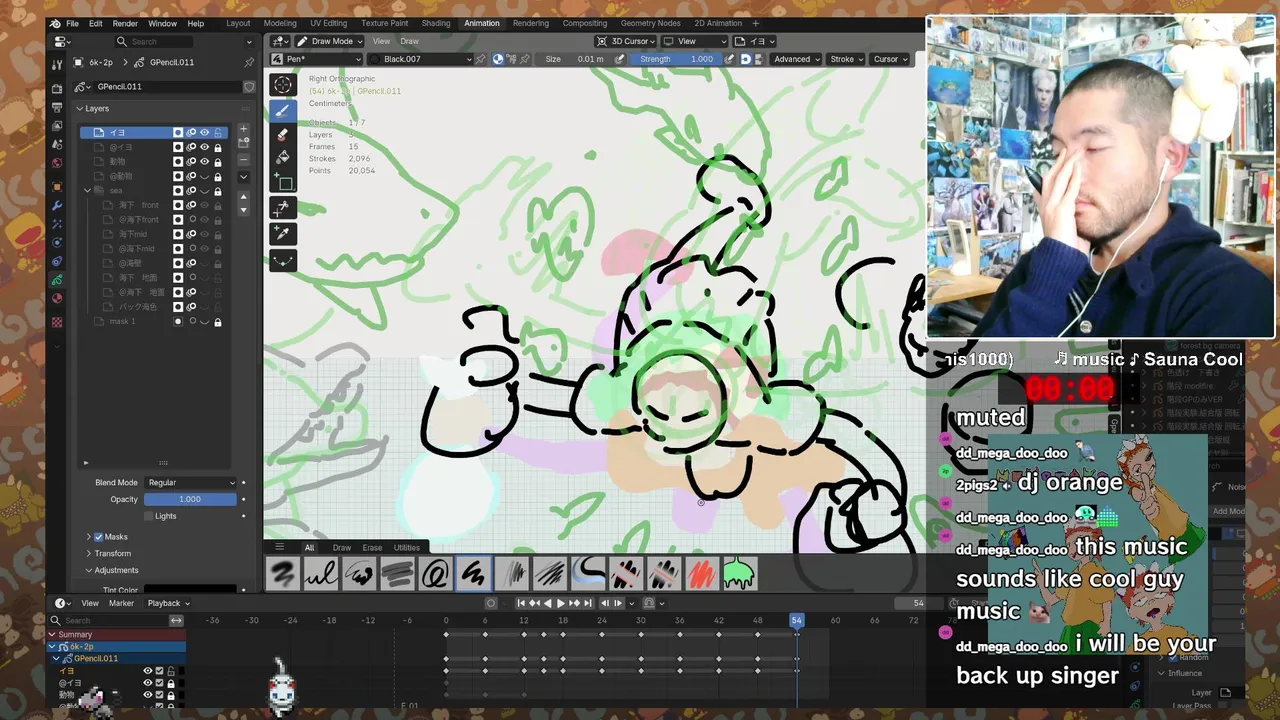This screenshot has width=1280, height=720.
Task: Open the Marker menu in timeline
Action: [x=121, y=603]
